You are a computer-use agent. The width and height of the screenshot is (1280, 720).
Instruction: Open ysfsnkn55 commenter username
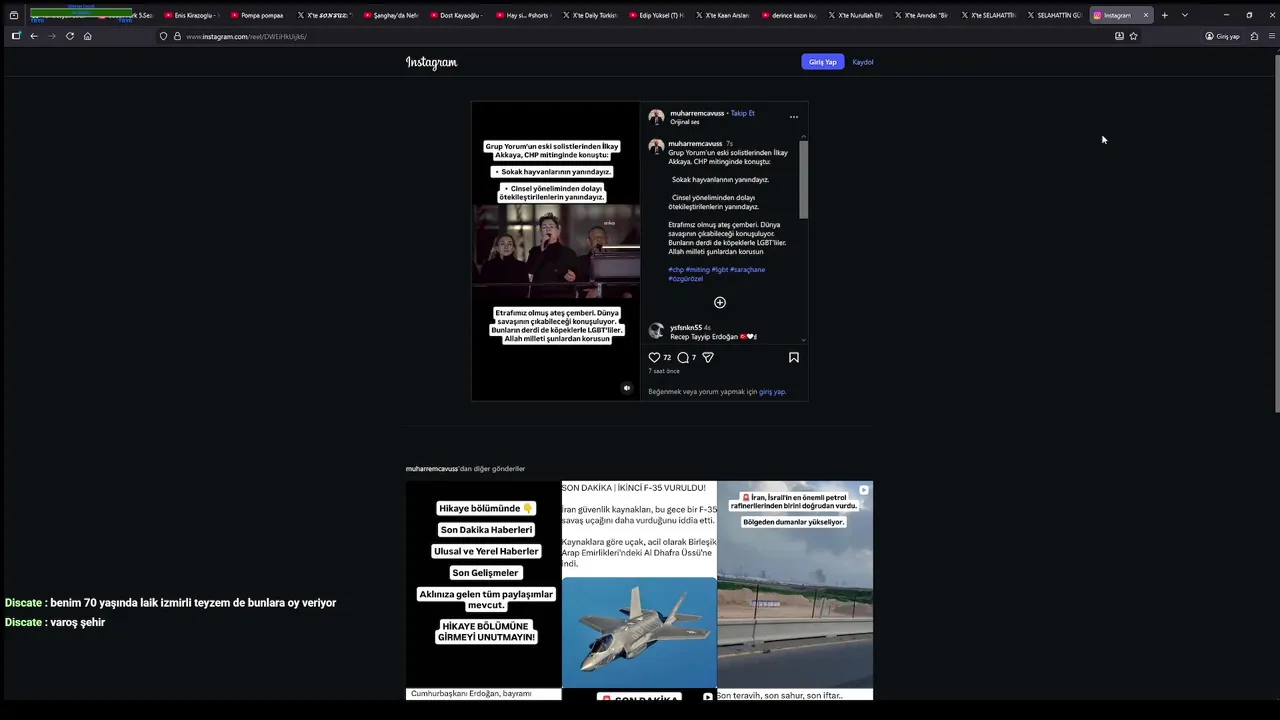pyautogui.click(x=686, y=328)
